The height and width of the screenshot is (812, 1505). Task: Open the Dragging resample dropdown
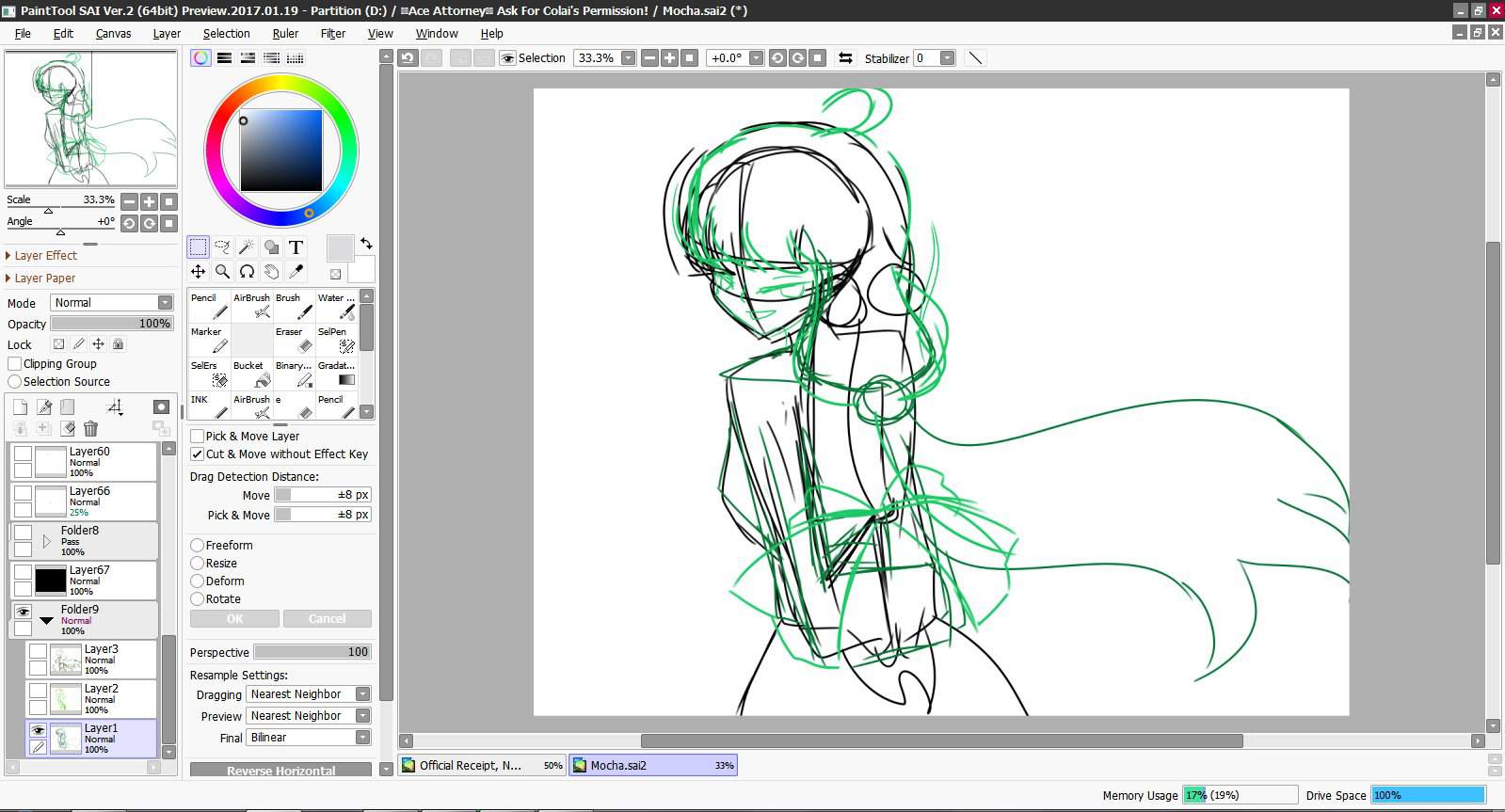coord(309,693)
